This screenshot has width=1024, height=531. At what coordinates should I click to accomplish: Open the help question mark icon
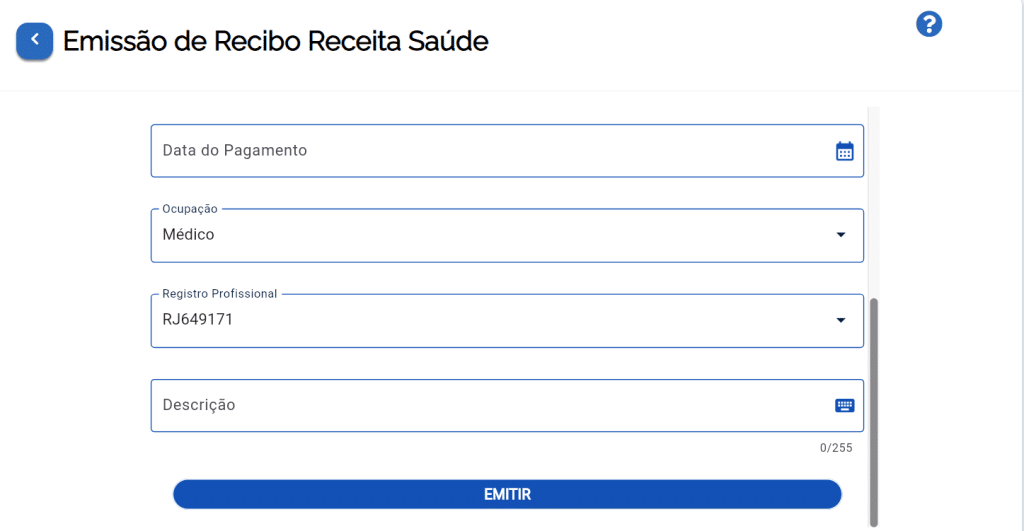click(929, 25)
